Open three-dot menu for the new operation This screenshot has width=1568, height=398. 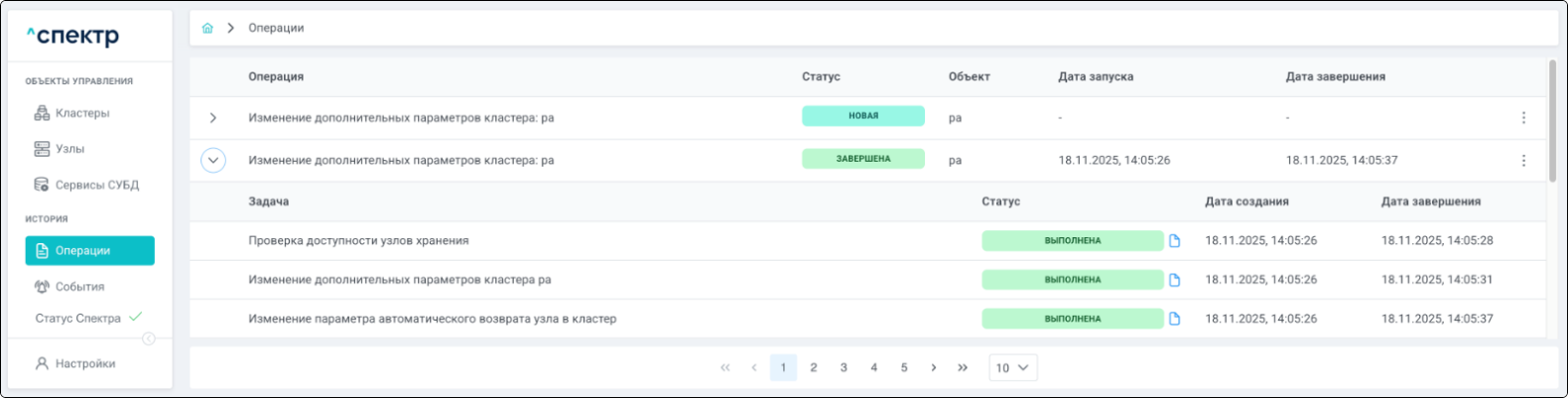tap(1523, 118)
